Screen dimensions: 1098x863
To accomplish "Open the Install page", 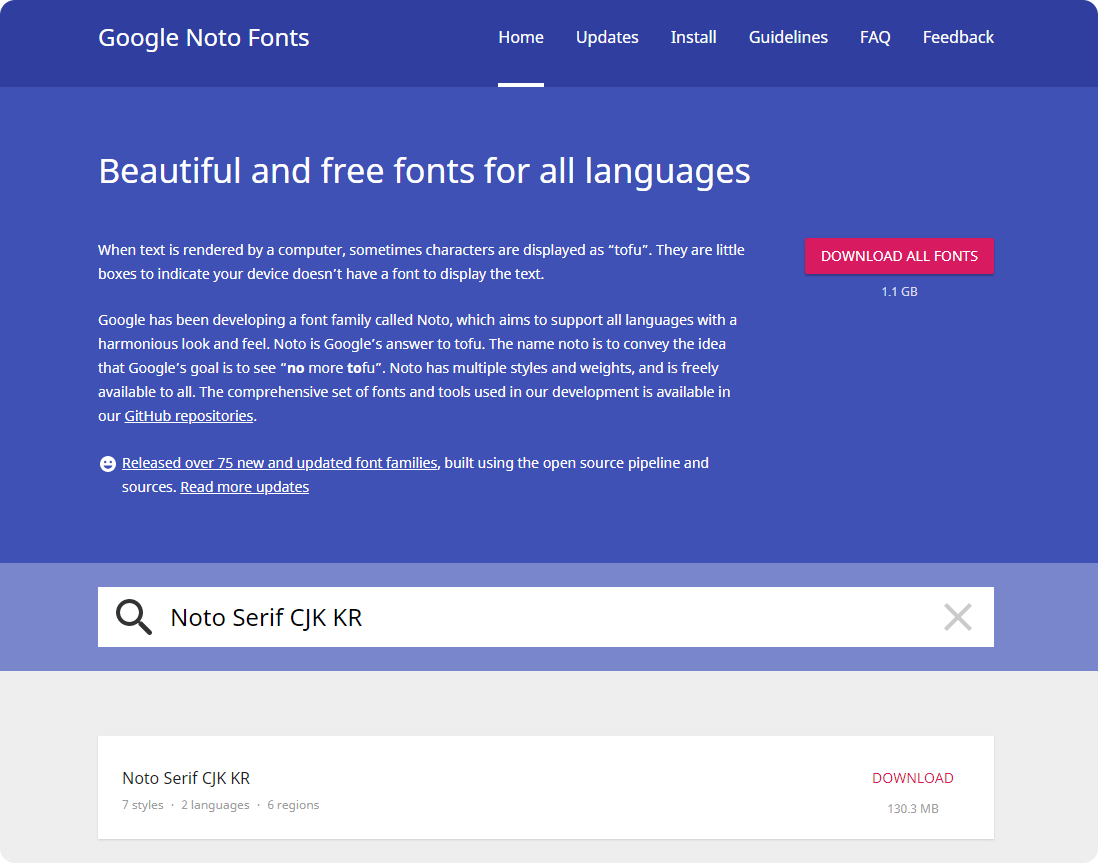I will (693, 37).
